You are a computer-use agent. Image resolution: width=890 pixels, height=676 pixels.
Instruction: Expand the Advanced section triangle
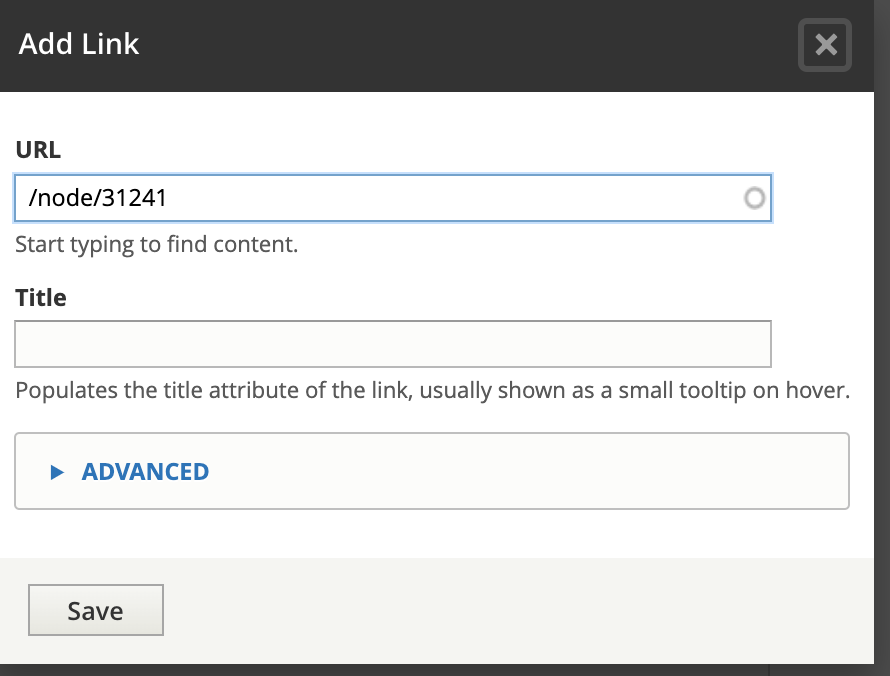coord(57,472)
